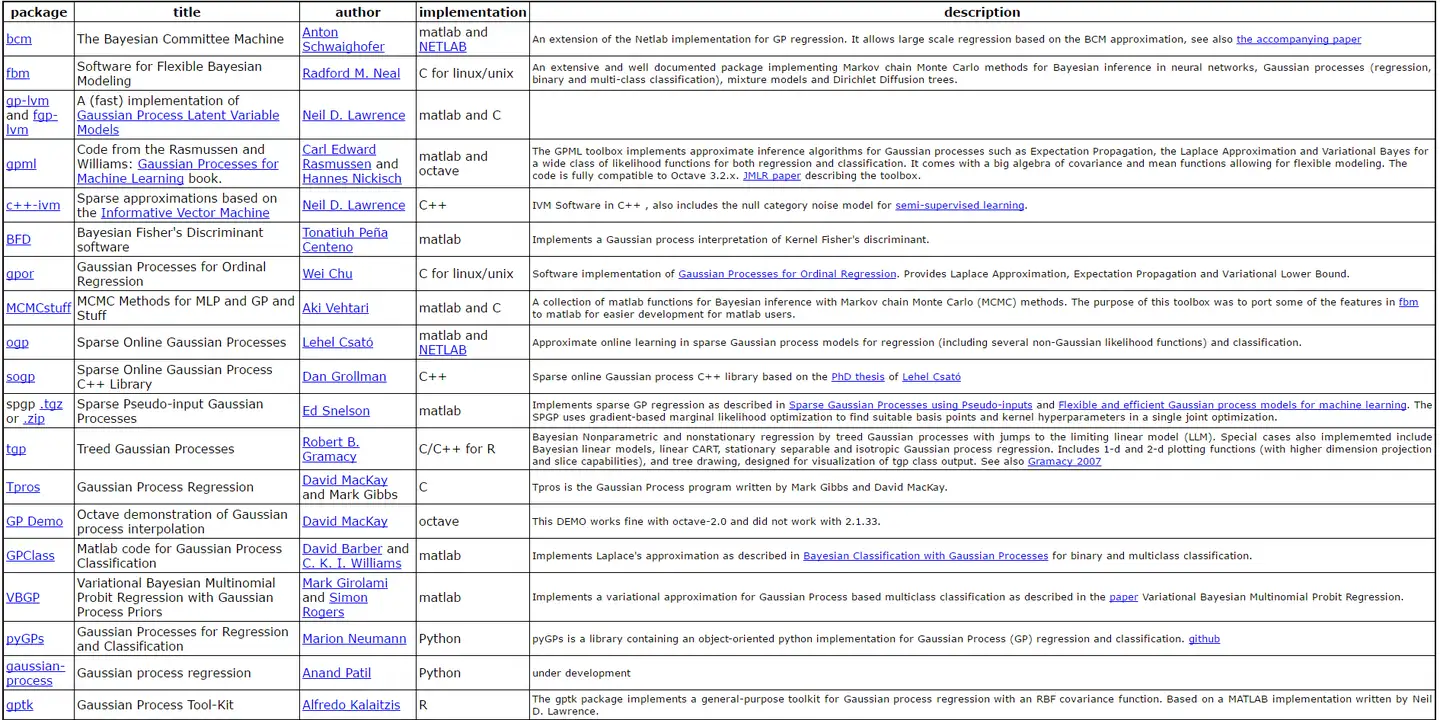Open the MCMCstuff package link
1440x720 pixels.
[x=38, y=307]
